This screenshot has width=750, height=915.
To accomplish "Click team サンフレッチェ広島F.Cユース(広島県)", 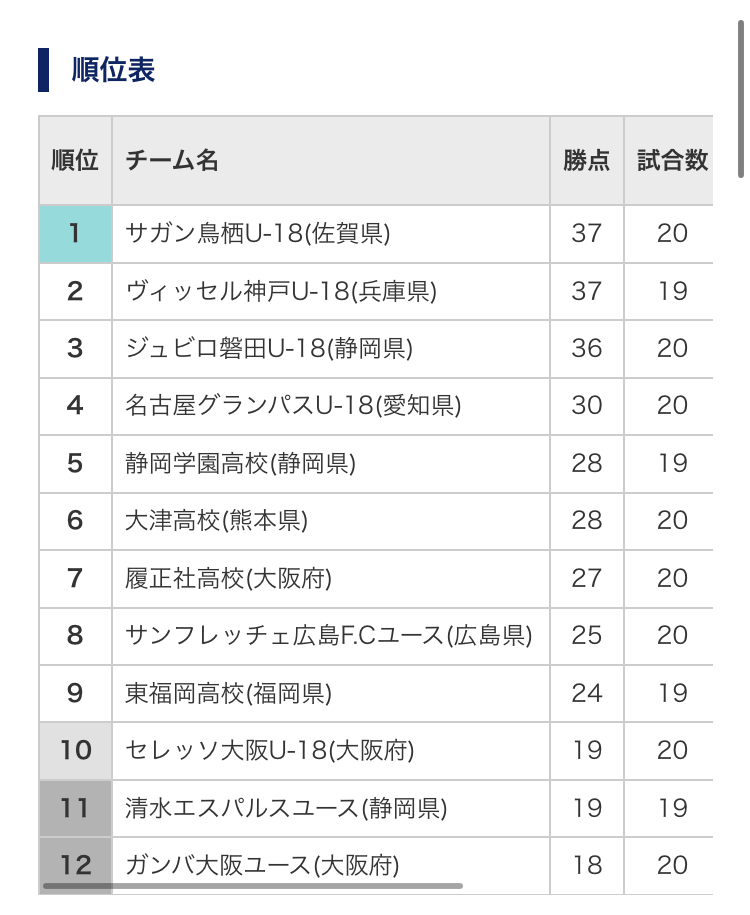I will 329,635.
